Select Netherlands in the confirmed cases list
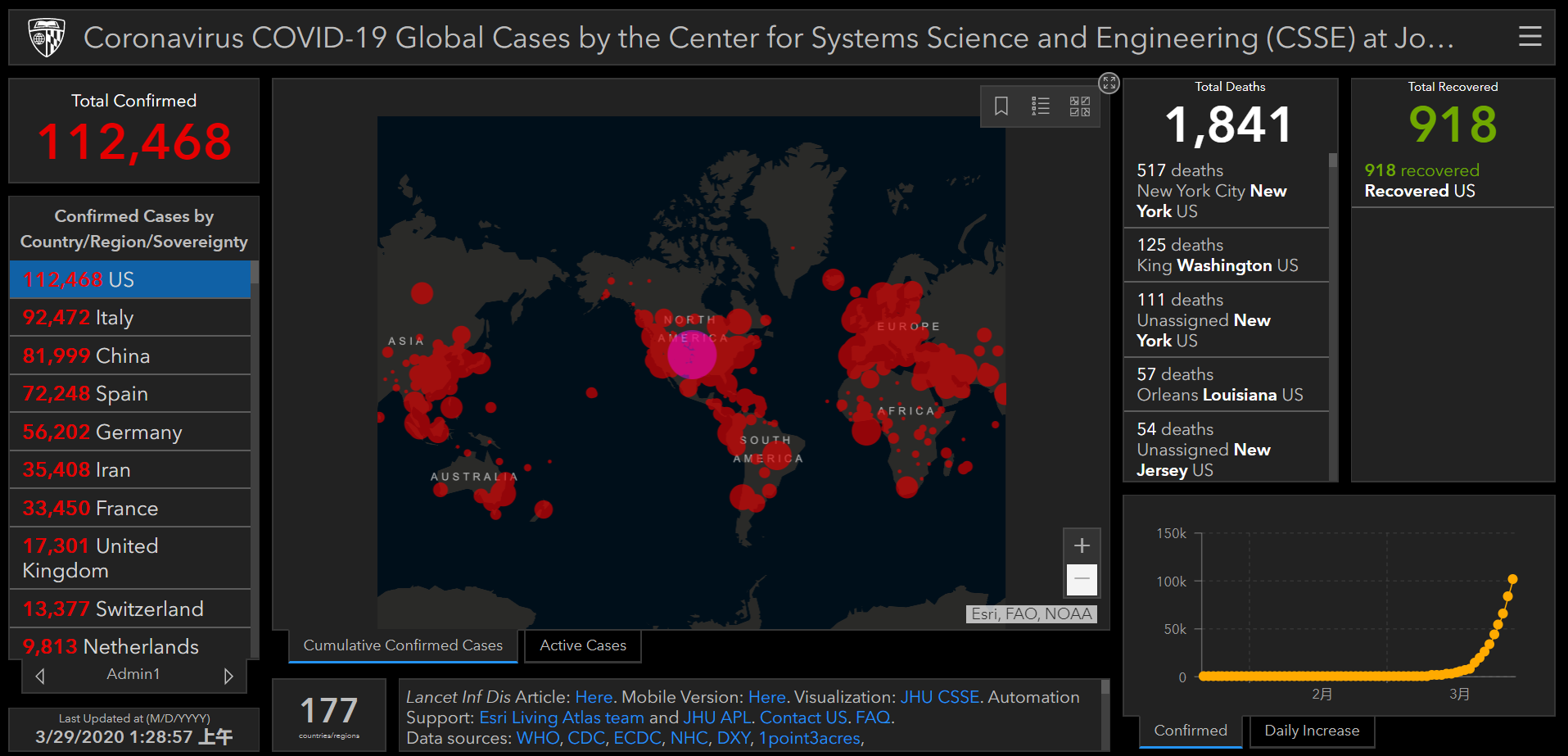 pos(130,645)
